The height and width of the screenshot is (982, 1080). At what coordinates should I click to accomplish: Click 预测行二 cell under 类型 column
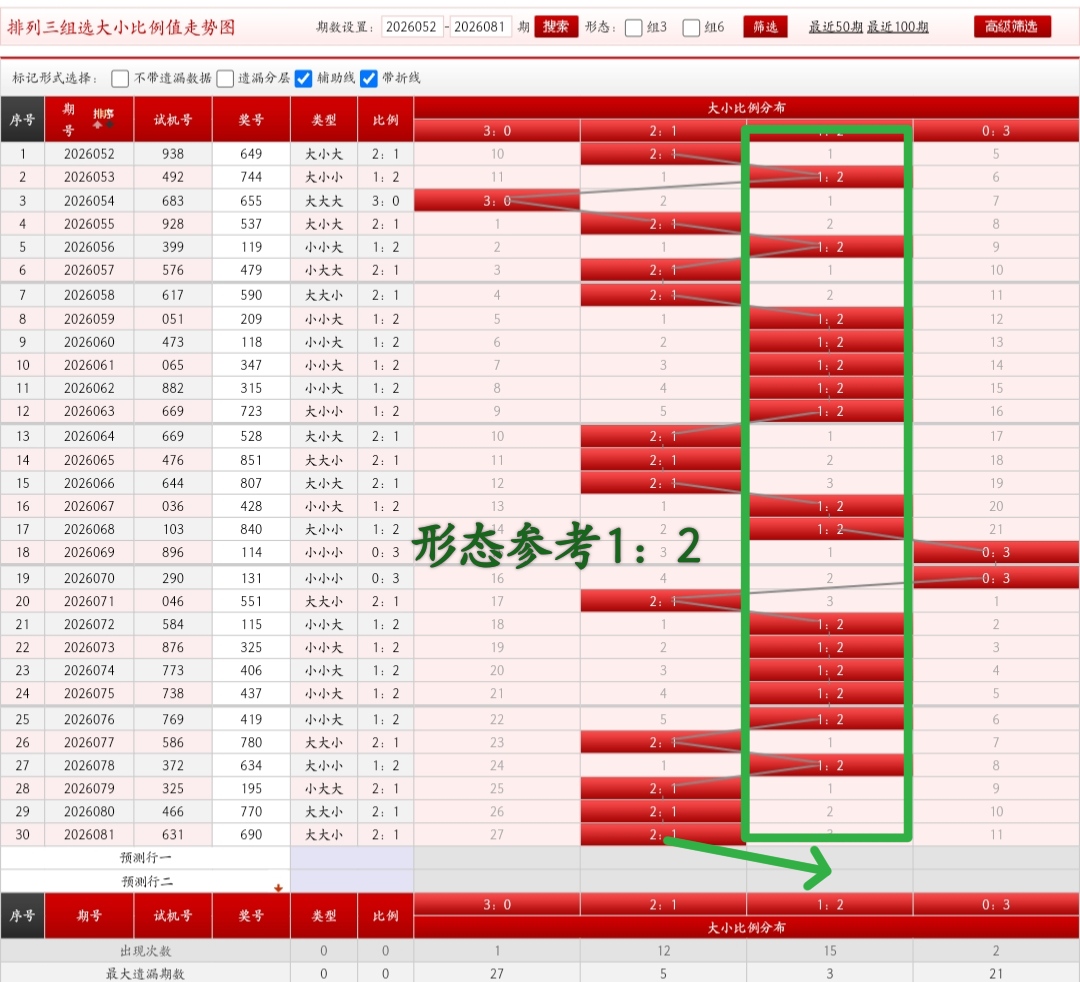point(324,881)
